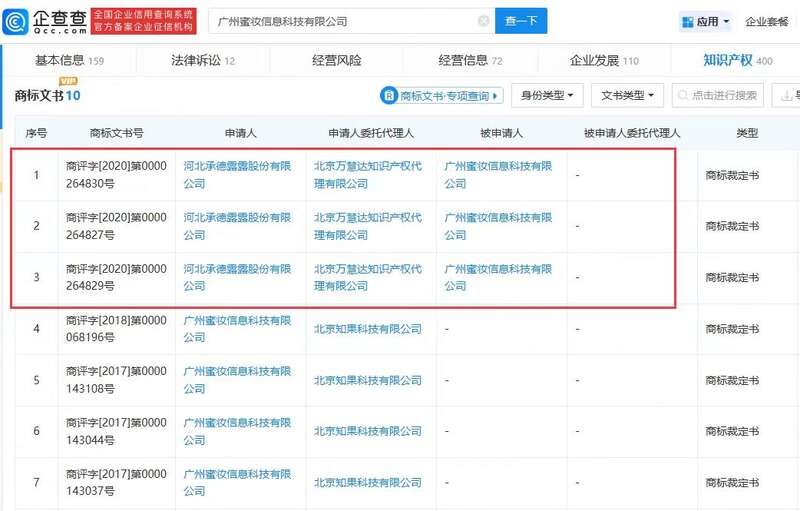This screenshot has width=800, height=511.
Task: Open 北京知果科技有限公司 in row 4
Action: 368,329
